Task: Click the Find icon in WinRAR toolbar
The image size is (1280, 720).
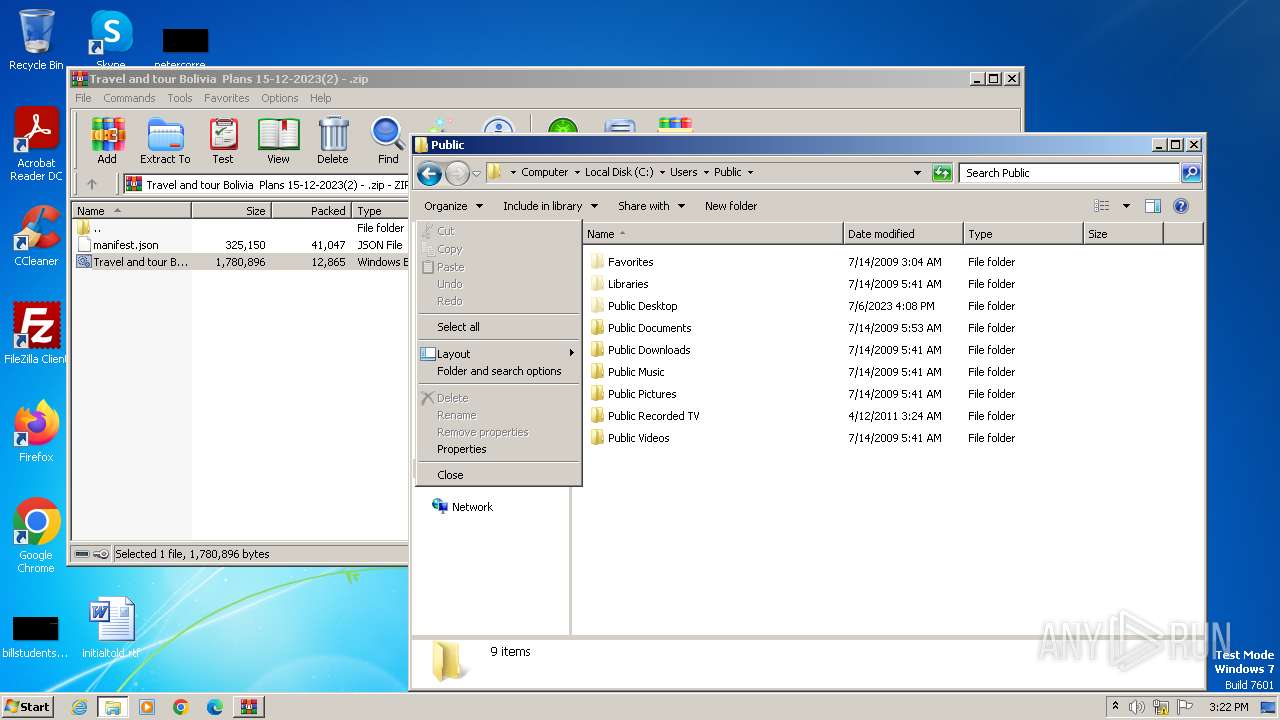Action: [388, 139]
